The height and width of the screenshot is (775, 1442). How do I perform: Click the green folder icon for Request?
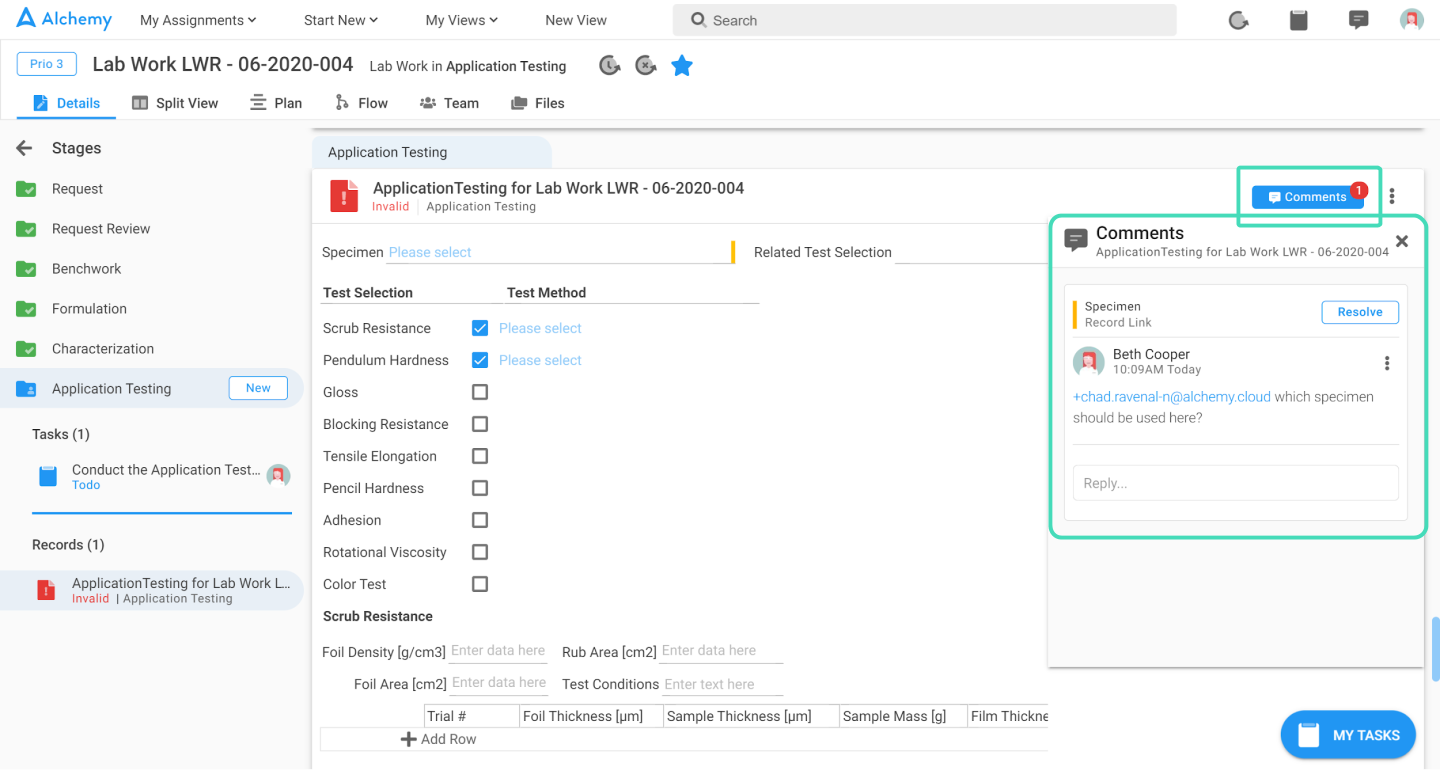(26, 189)
